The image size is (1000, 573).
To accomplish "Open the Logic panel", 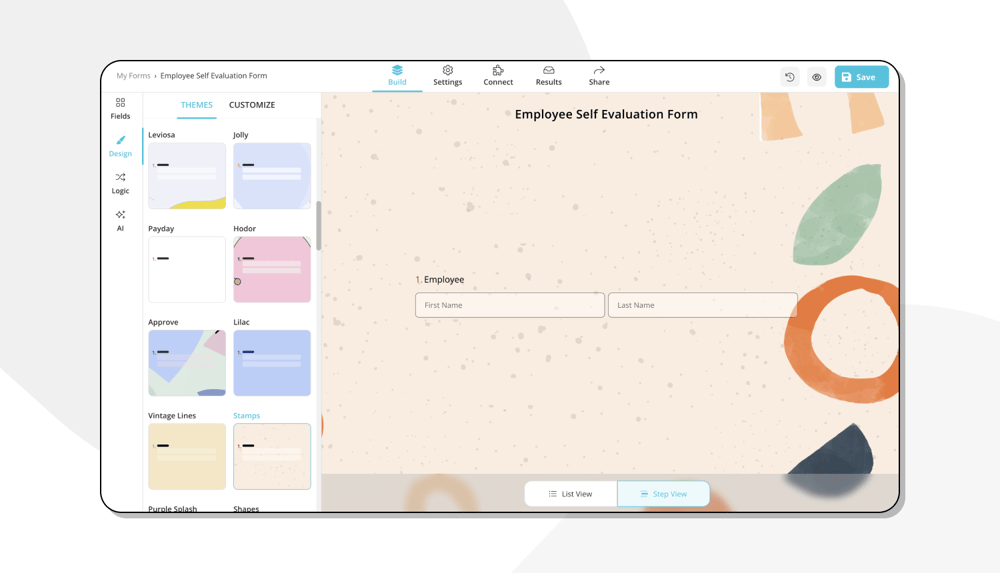I will pos(120,183).
